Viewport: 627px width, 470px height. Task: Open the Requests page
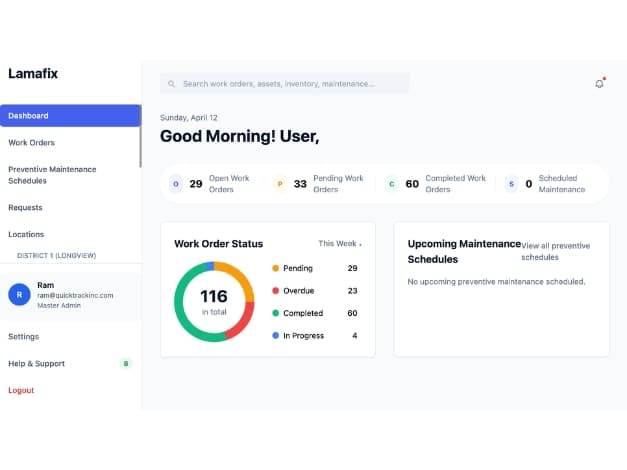[25, 208]
